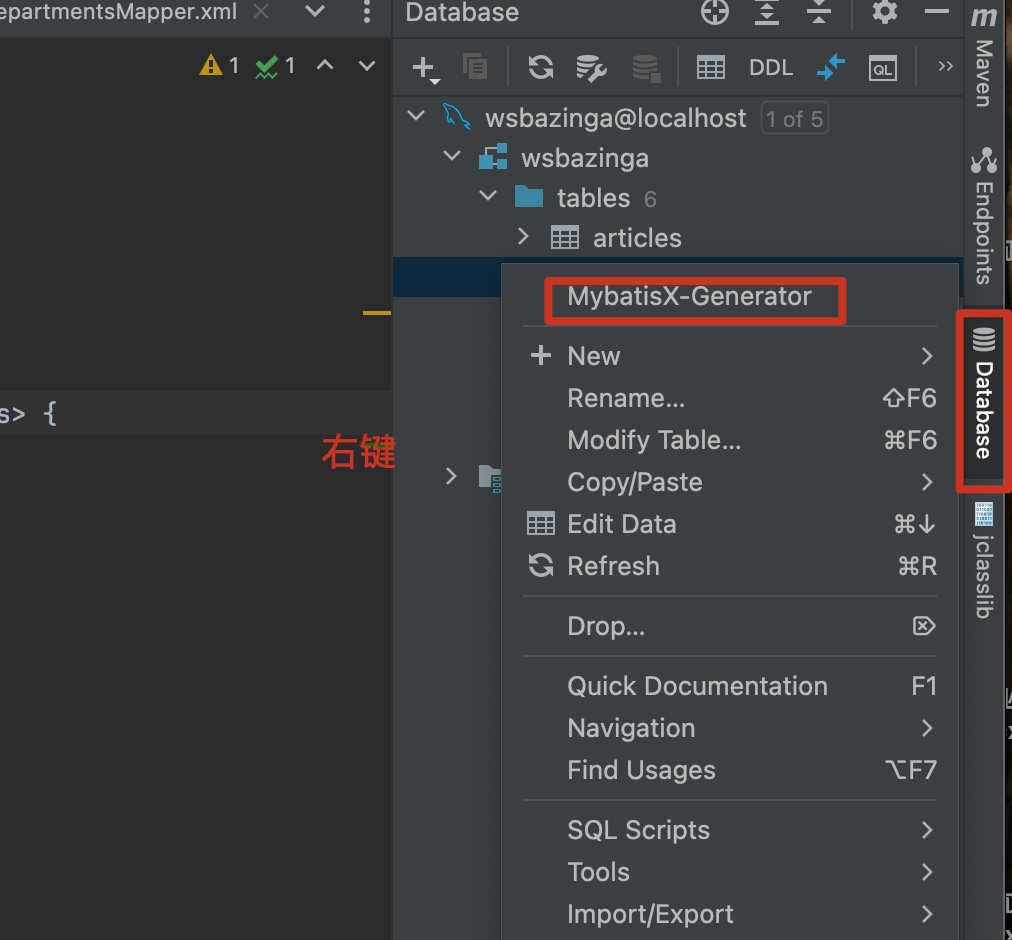Refresh the database tree from toolbar
The image size is (1012, 940).
pyautogui.click(x=541, y=67)
